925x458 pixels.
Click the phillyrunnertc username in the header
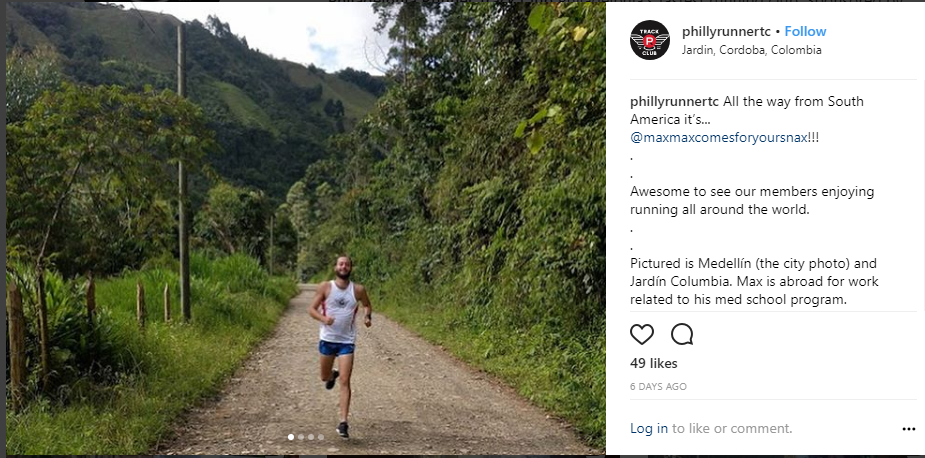pos(727,32)
